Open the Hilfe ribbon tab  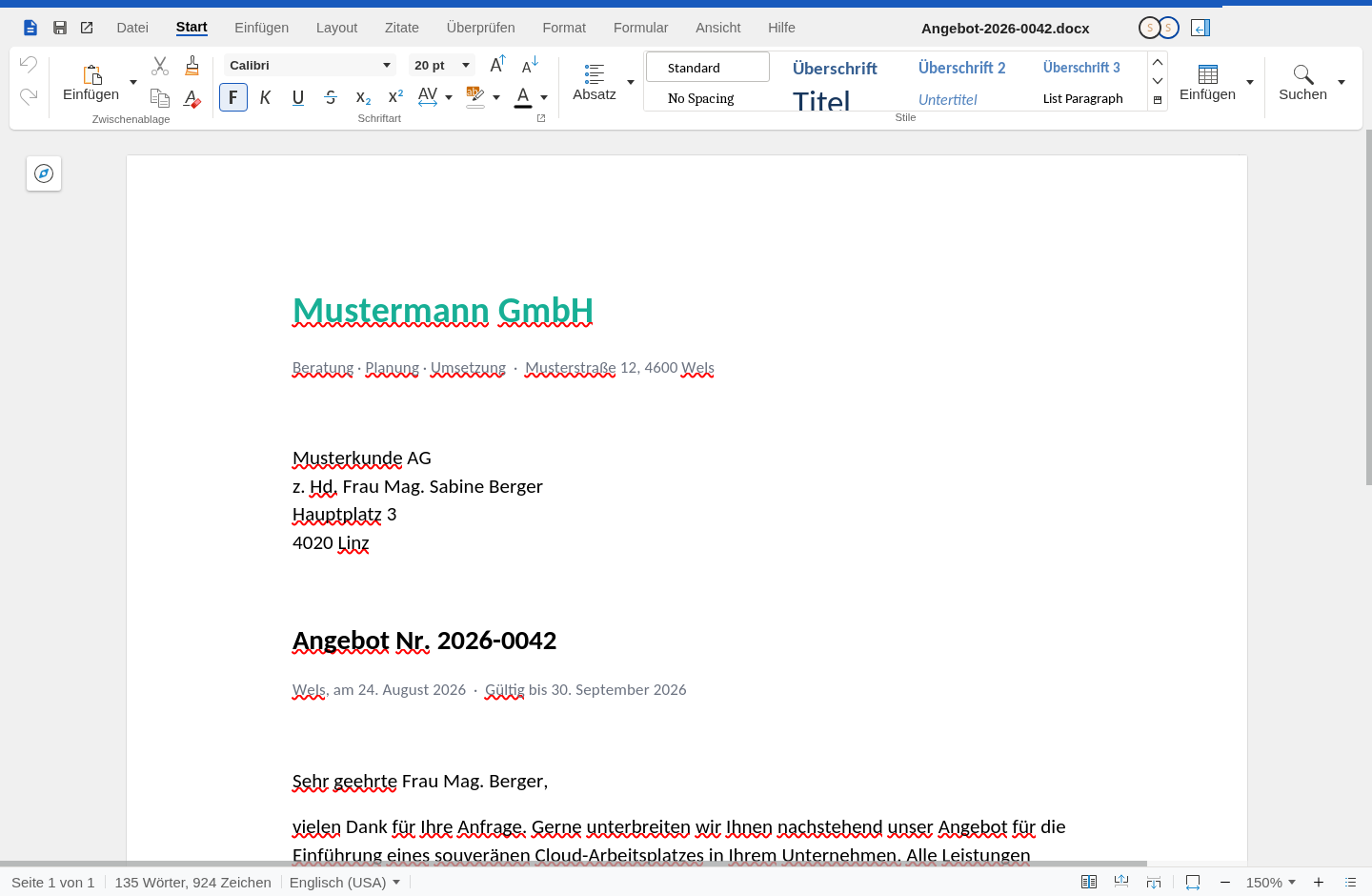coord(782,28)
